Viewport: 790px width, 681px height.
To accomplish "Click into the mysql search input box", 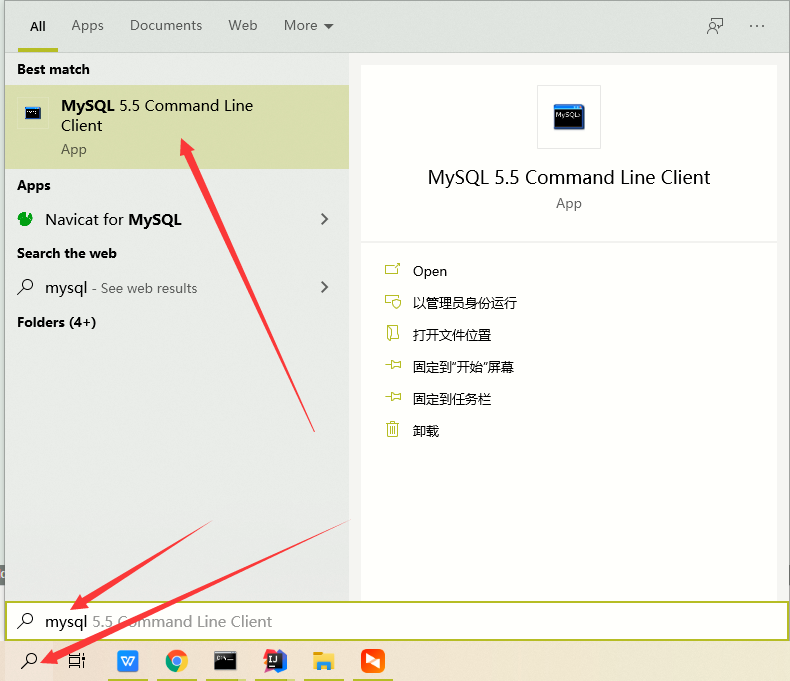I will (397, 621).
